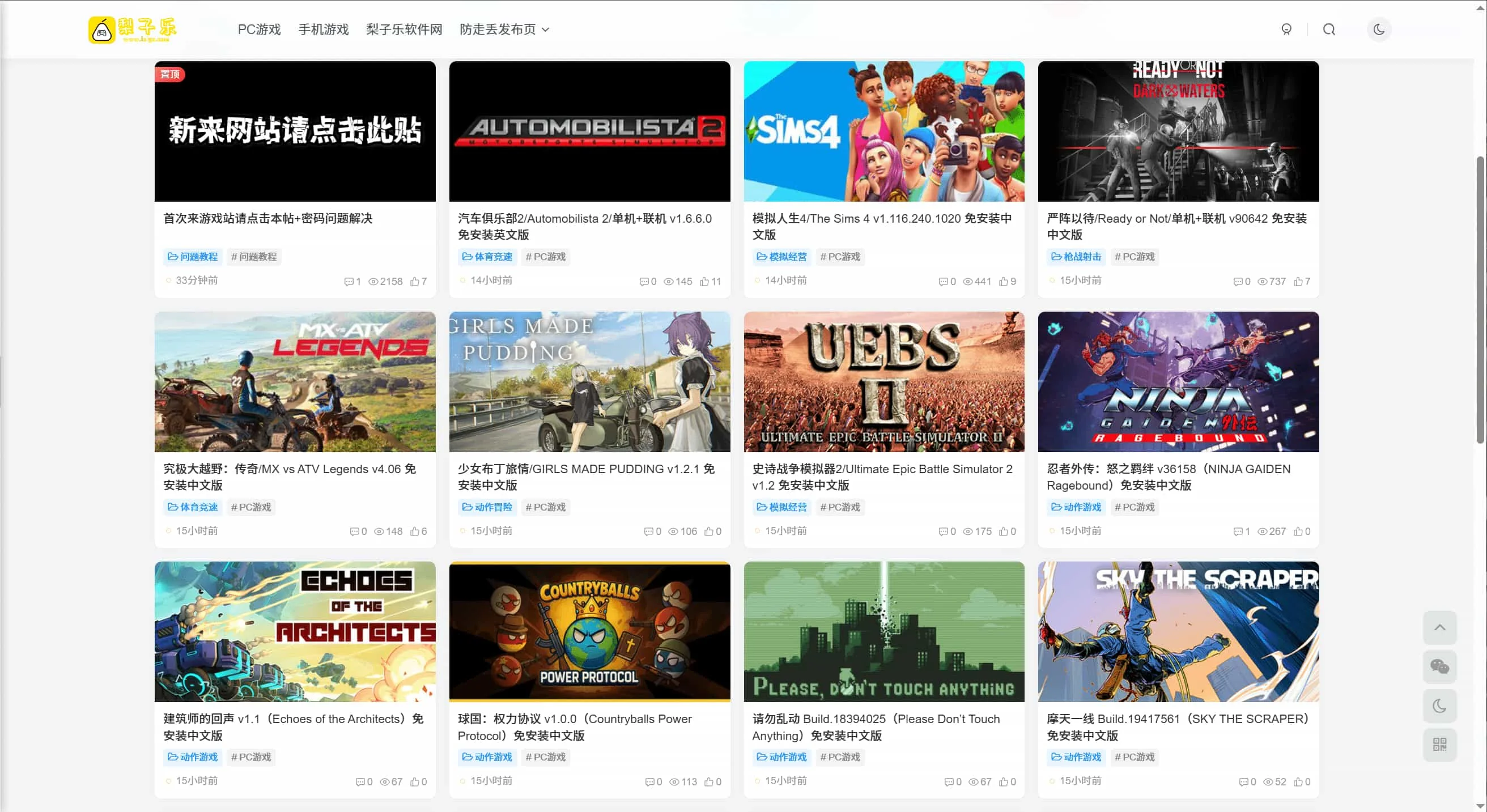Open the user account icon in header
The width and height of the screenshot is (1487, 812).
point(1286,29)
